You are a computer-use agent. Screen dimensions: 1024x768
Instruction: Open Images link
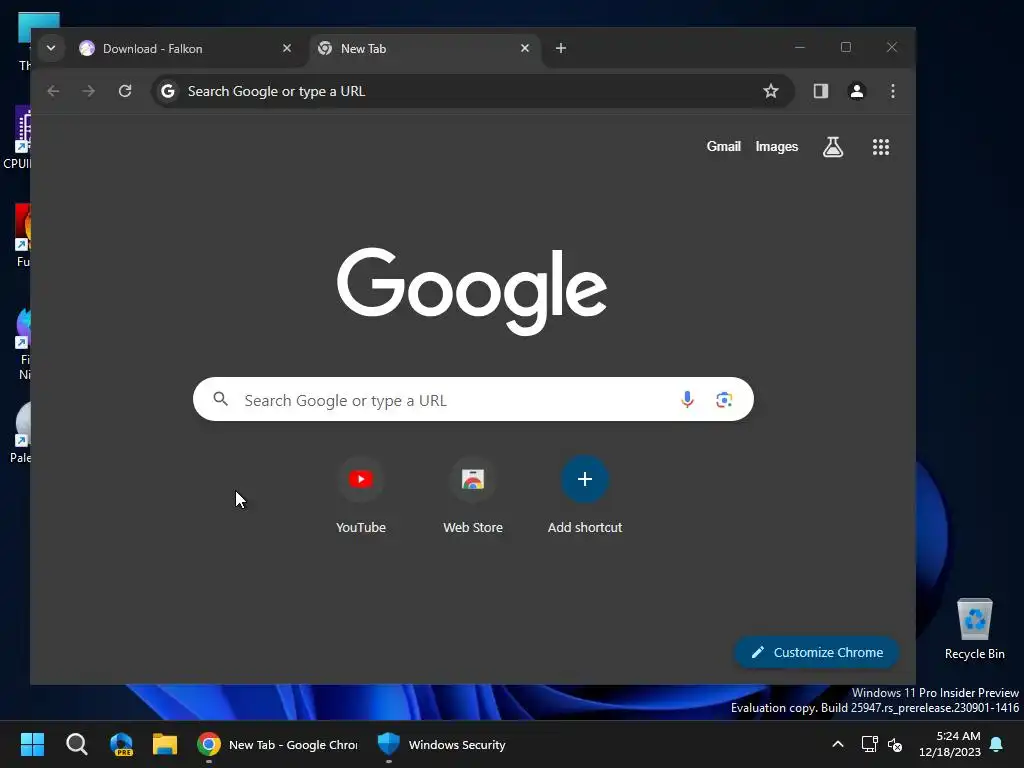pyautogui.click(x=776, y=147)
